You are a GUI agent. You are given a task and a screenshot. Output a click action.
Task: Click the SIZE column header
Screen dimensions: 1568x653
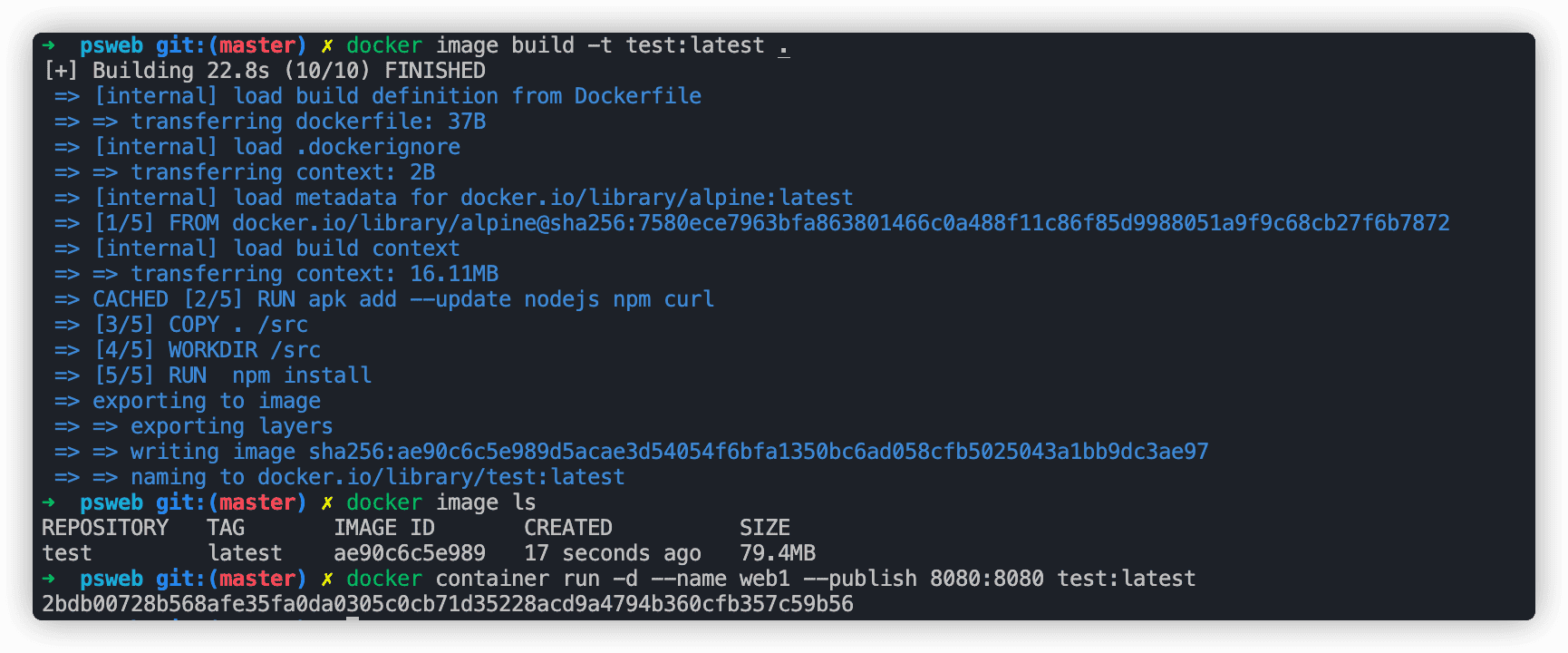(765, 528)
